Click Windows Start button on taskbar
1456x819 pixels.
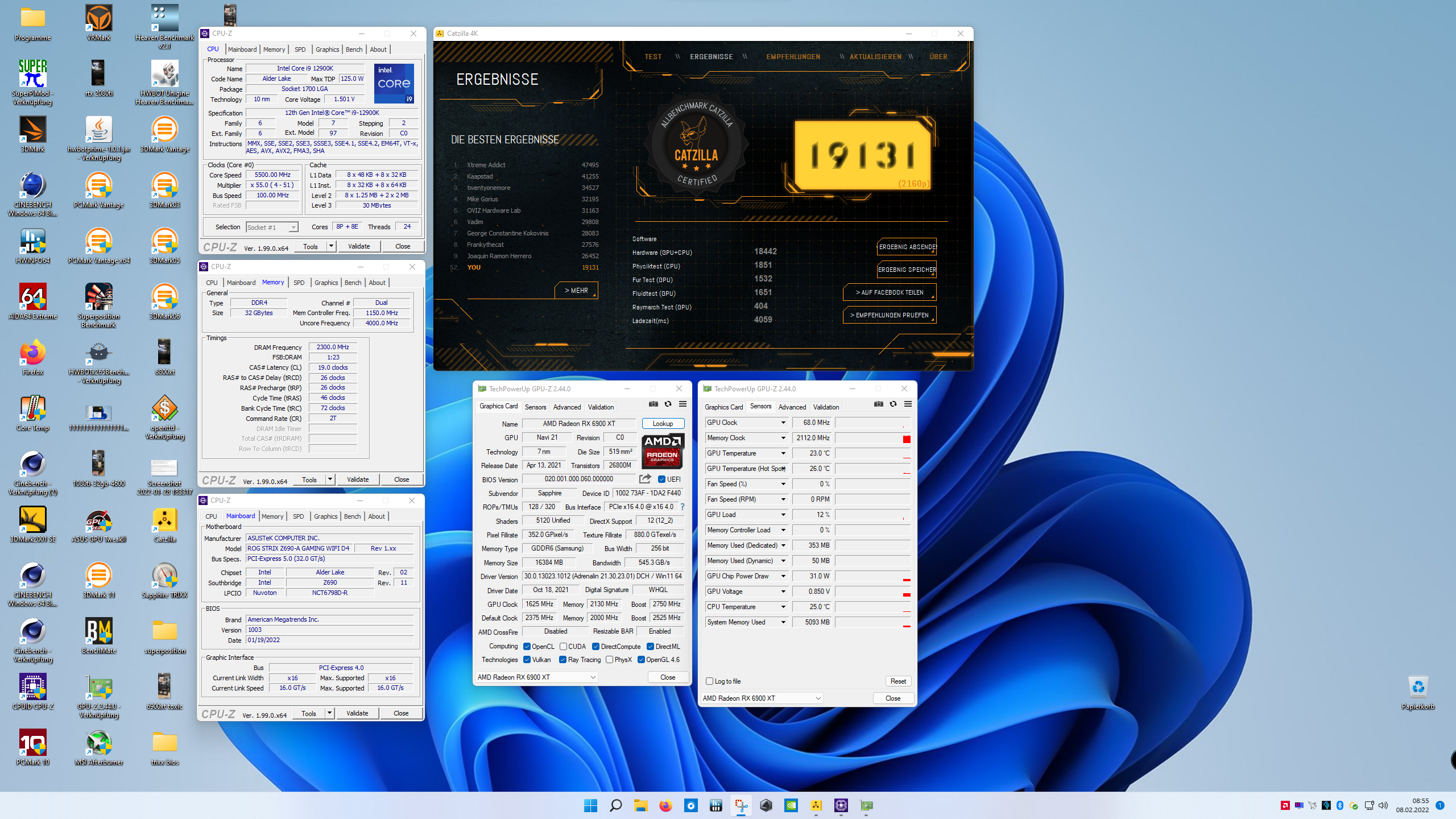pyautogui.click(x=590, y=805)
